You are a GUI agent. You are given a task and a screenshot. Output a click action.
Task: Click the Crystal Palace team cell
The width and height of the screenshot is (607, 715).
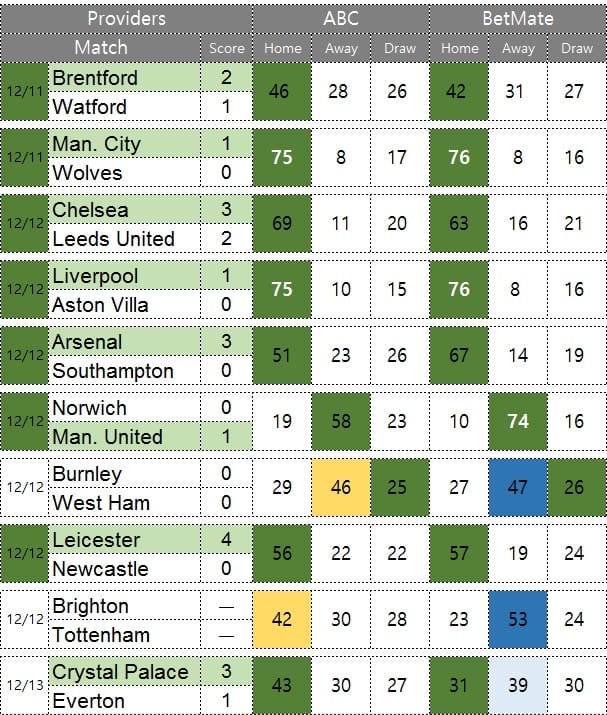click(124, 672)
